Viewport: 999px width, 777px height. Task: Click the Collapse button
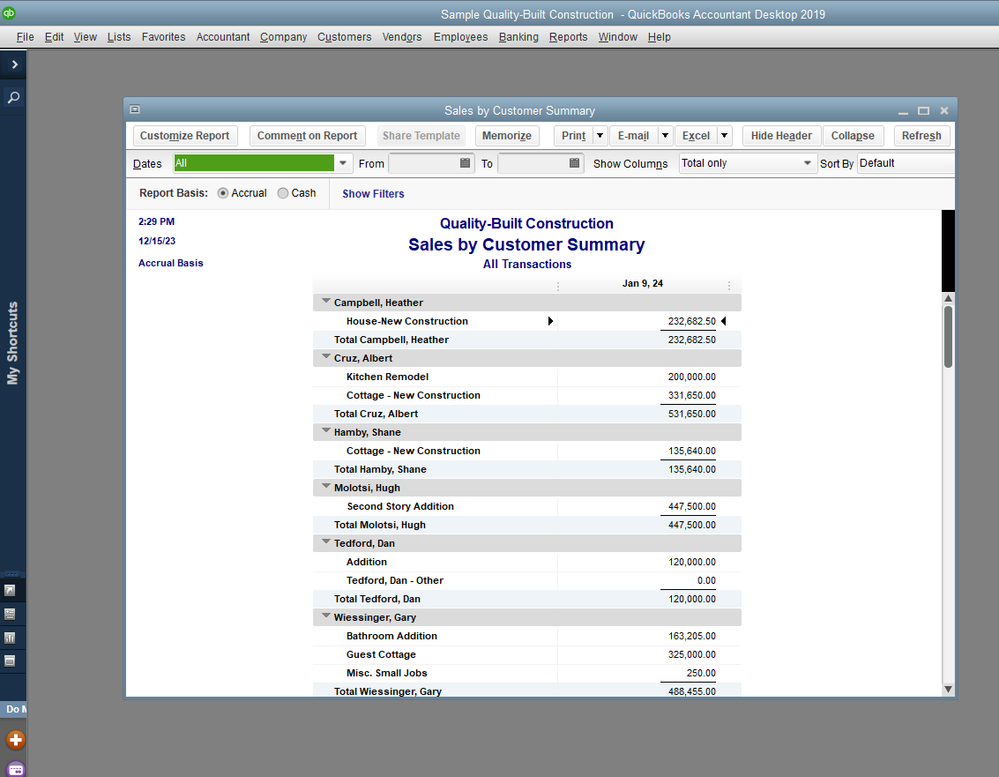coord(852,136)
